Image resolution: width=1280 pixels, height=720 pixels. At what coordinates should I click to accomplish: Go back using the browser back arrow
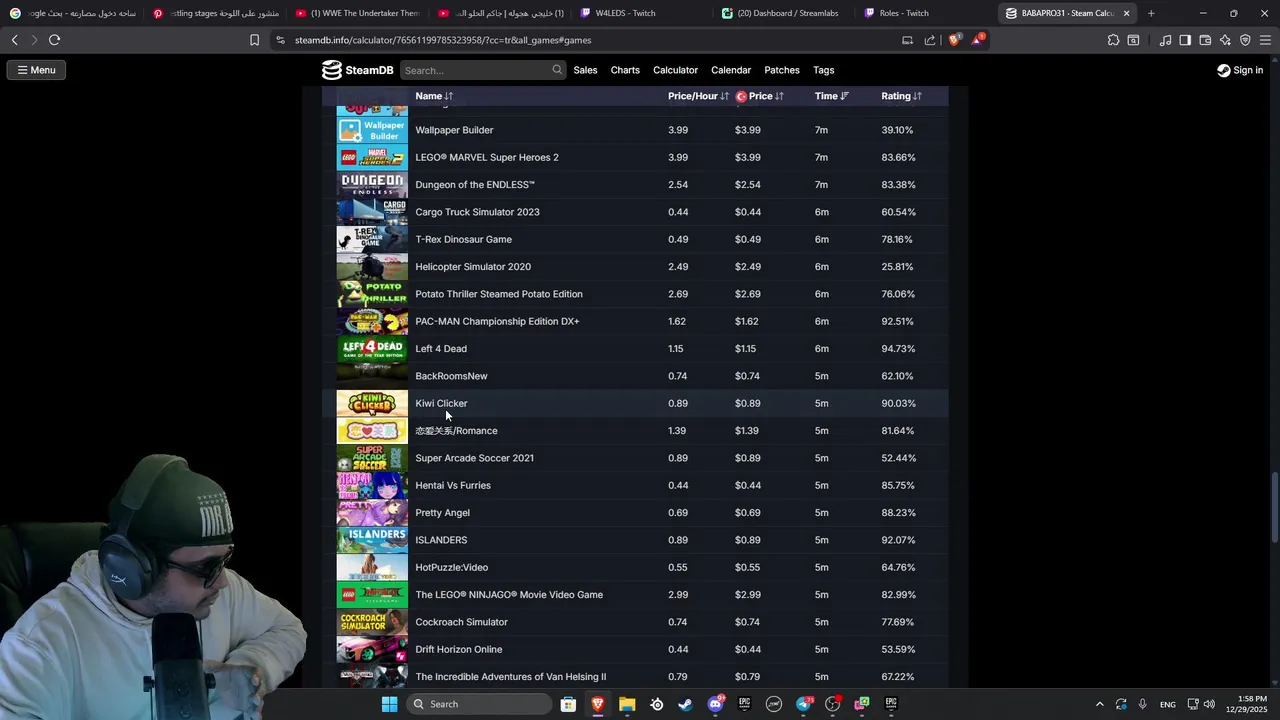pos(14,40)
